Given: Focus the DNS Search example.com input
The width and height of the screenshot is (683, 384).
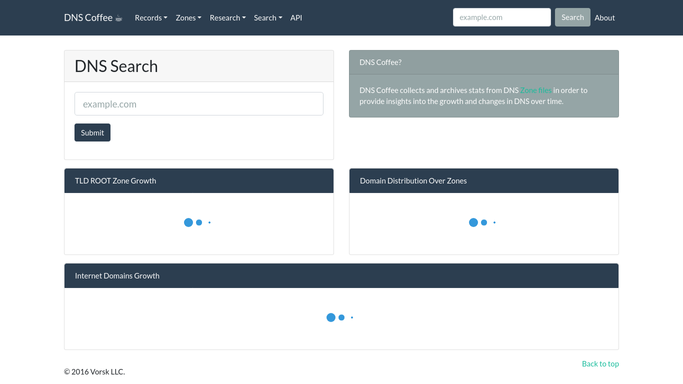Looking at the screenshot, I should (x=199, y=104).
